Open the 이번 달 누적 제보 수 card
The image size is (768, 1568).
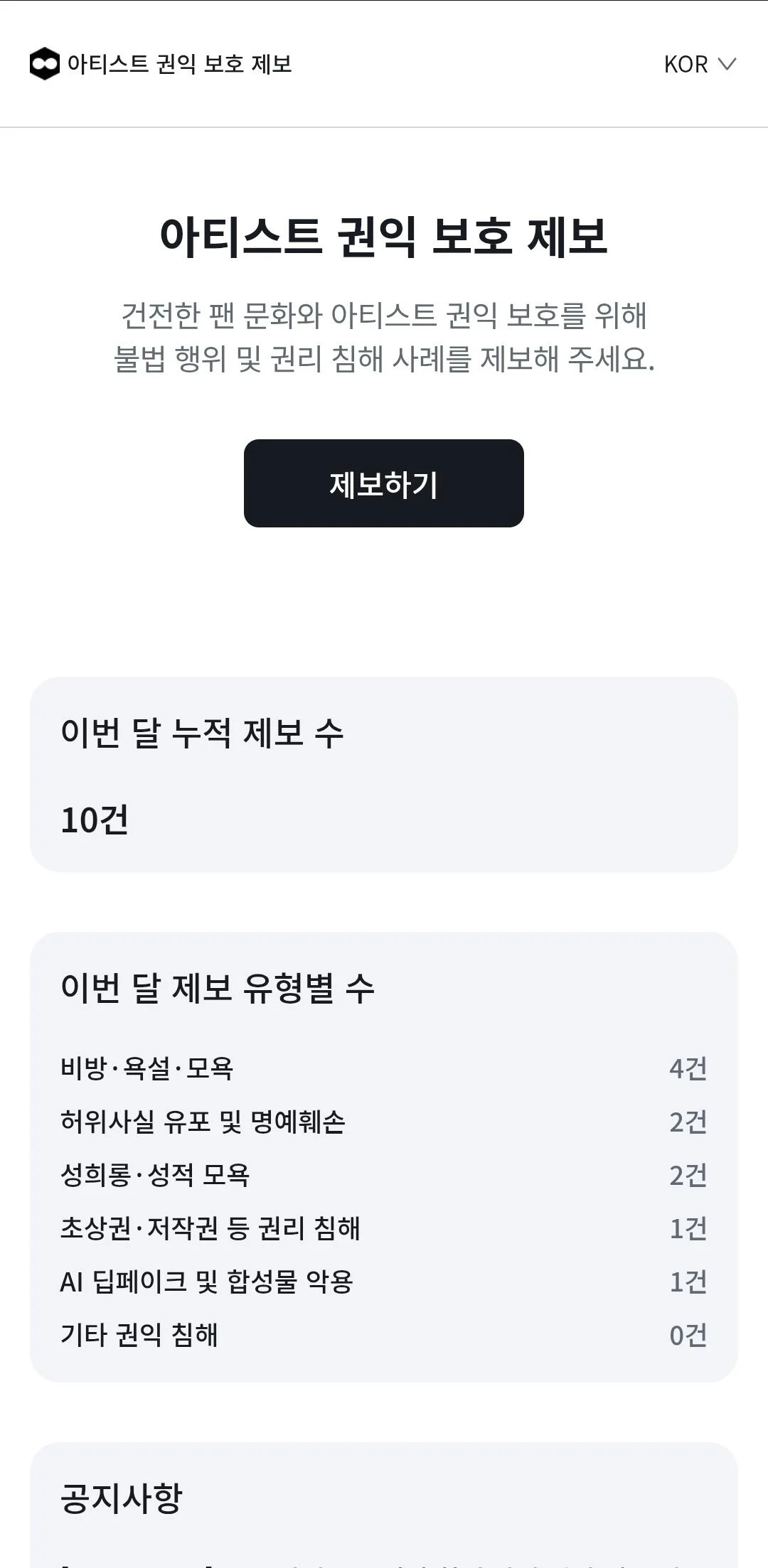click(x=384, y=774)
